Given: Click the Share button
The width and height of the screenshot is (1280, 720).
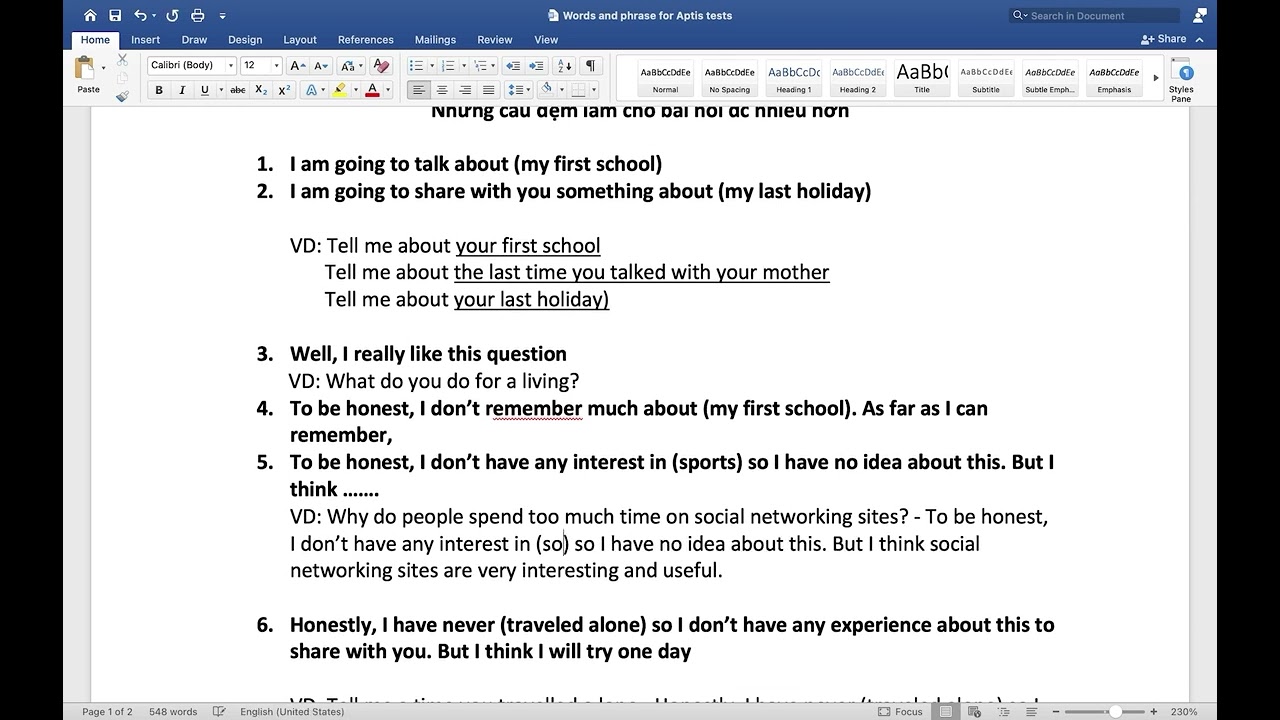Looking at the screenshot, I should 1163,39.
